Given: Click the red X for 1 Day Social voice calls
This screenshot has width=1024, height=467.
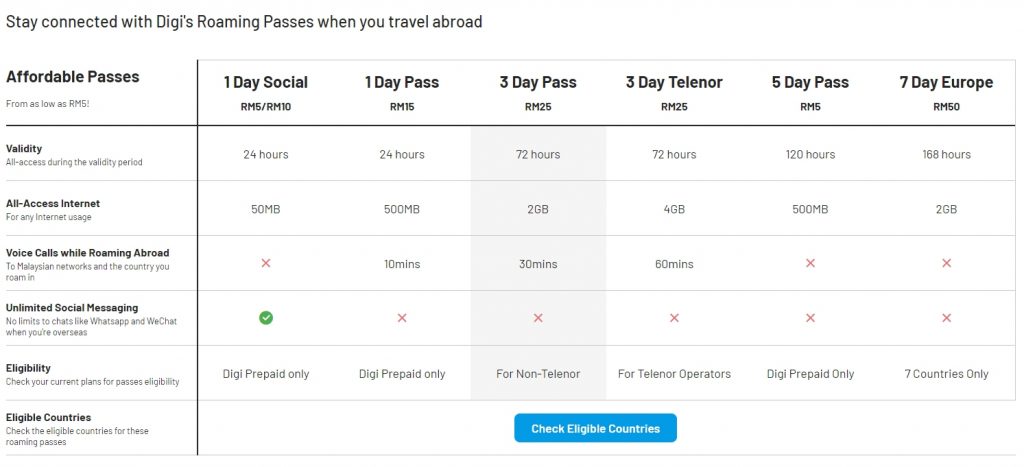Looking at the screenshot, I should coord(266,263).
